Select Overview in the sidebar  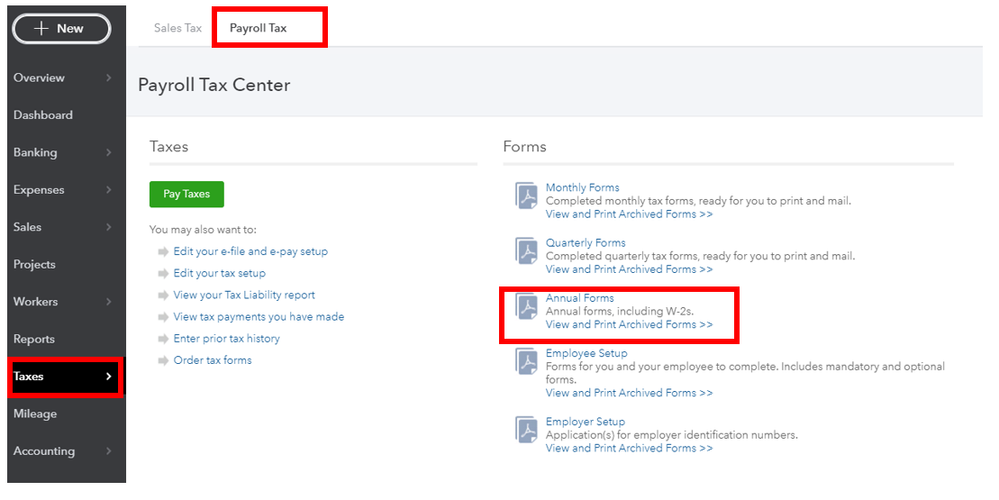39,78
